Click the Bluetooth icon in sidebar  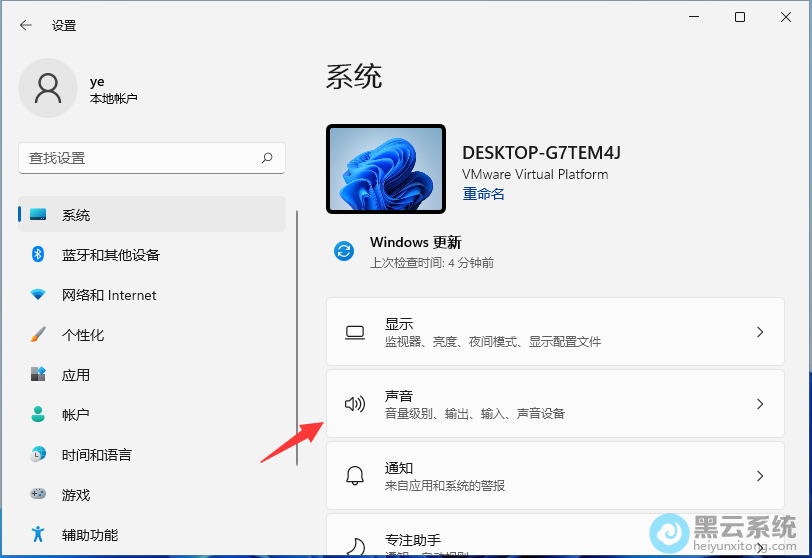38,255
